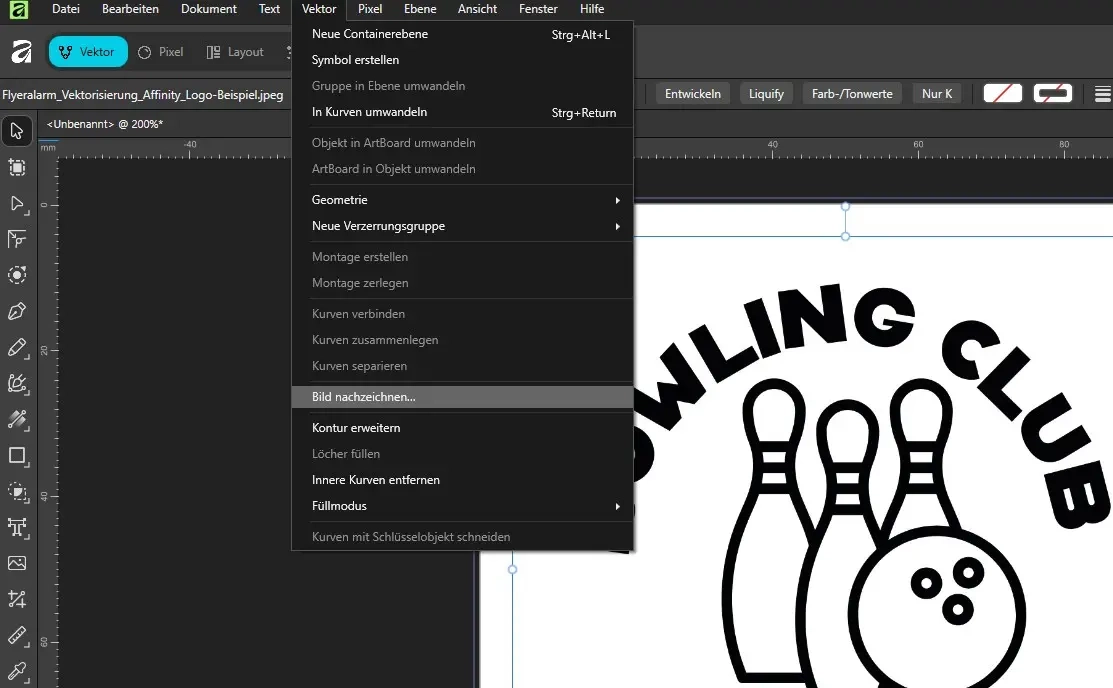The image size is (1113, 688).
Task: Switch to the <Unbenannt> @ 200% tab
Action: (105, 124)
